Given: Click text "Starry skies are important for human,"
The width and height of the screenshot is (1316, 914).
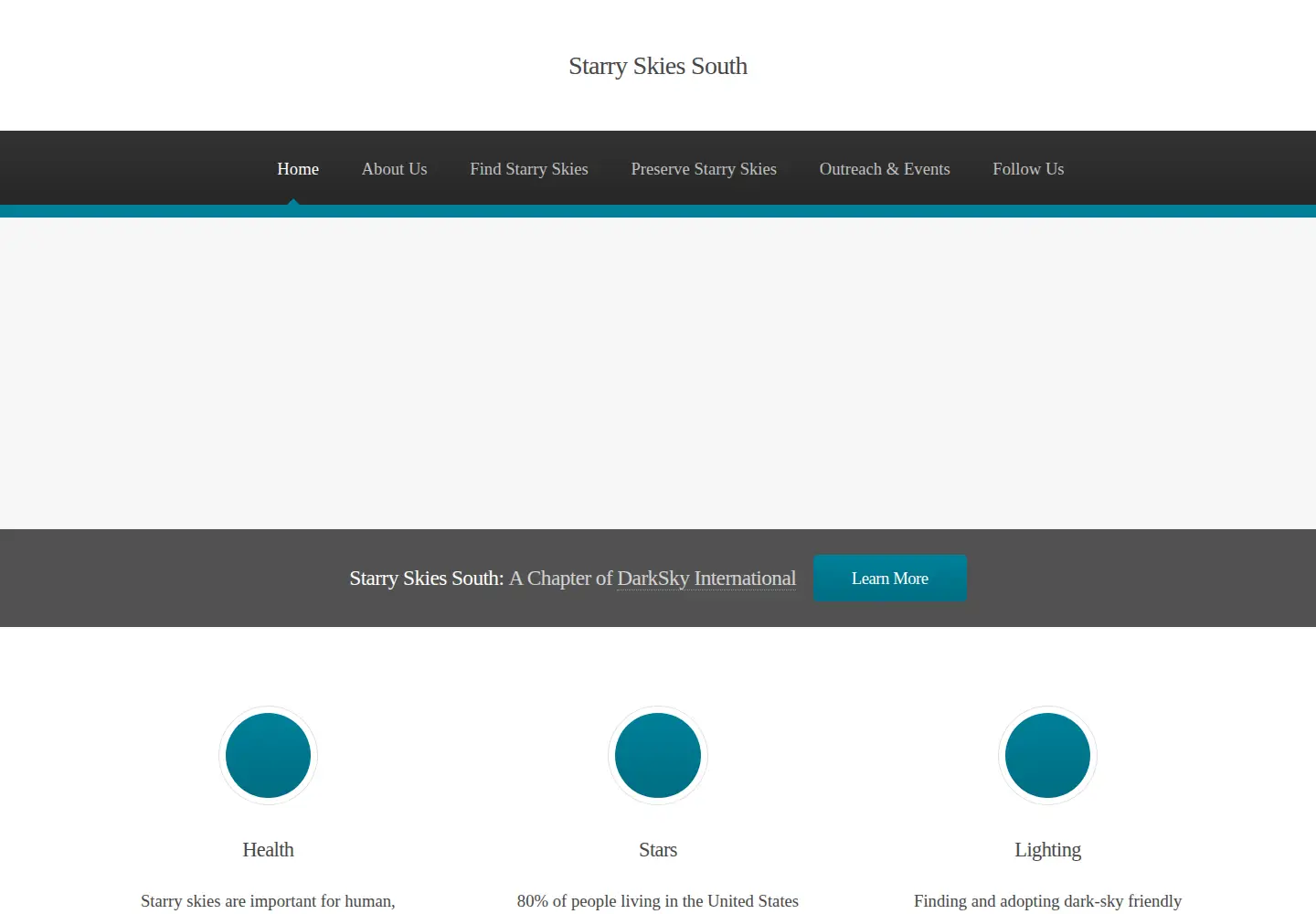Looking at the screenshot, I should pyautogui.click(x=268, y=901).
